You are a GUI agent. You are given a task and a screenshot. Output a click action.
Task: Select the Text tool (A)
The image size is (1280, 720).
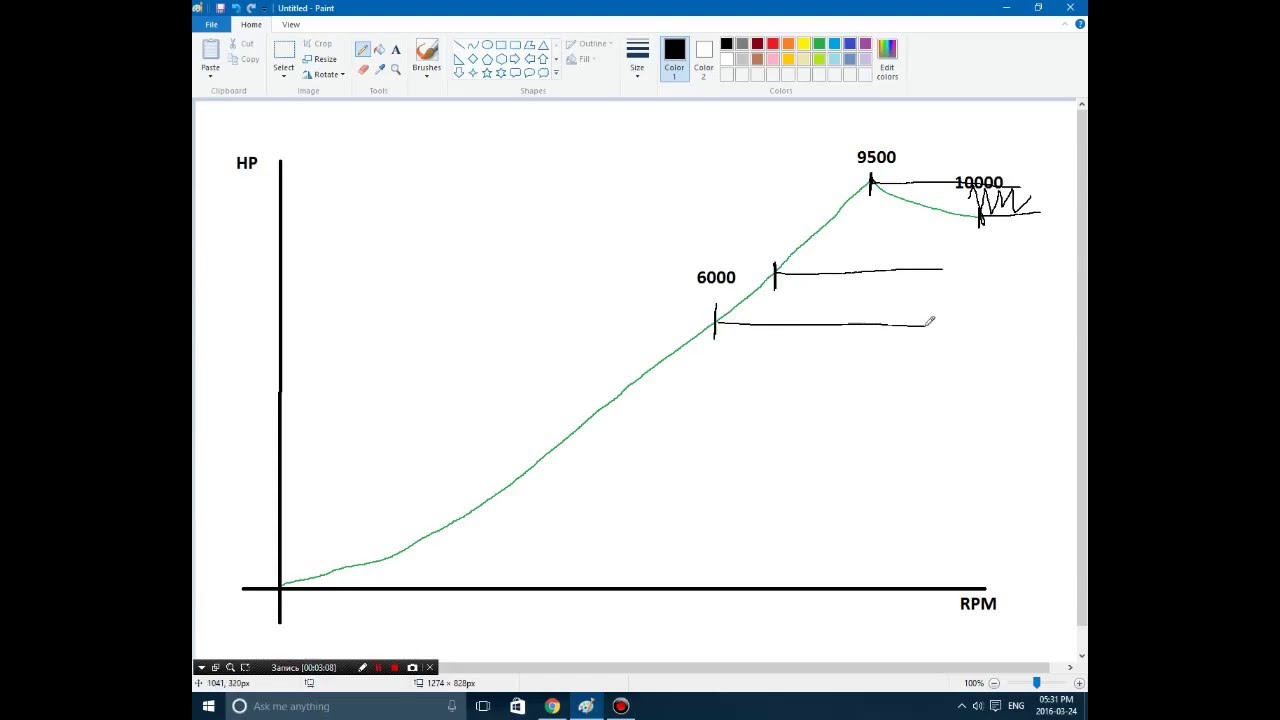point(396,50)
